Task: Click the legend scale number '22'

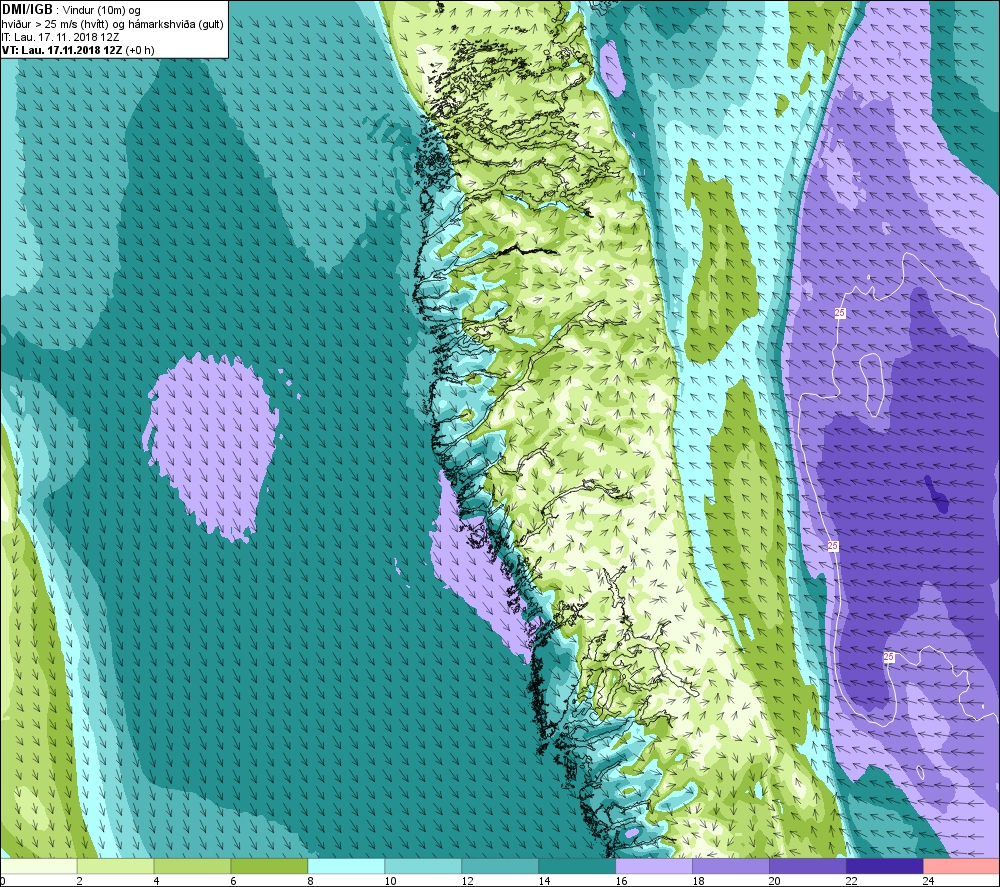Action: pos(852,881)
